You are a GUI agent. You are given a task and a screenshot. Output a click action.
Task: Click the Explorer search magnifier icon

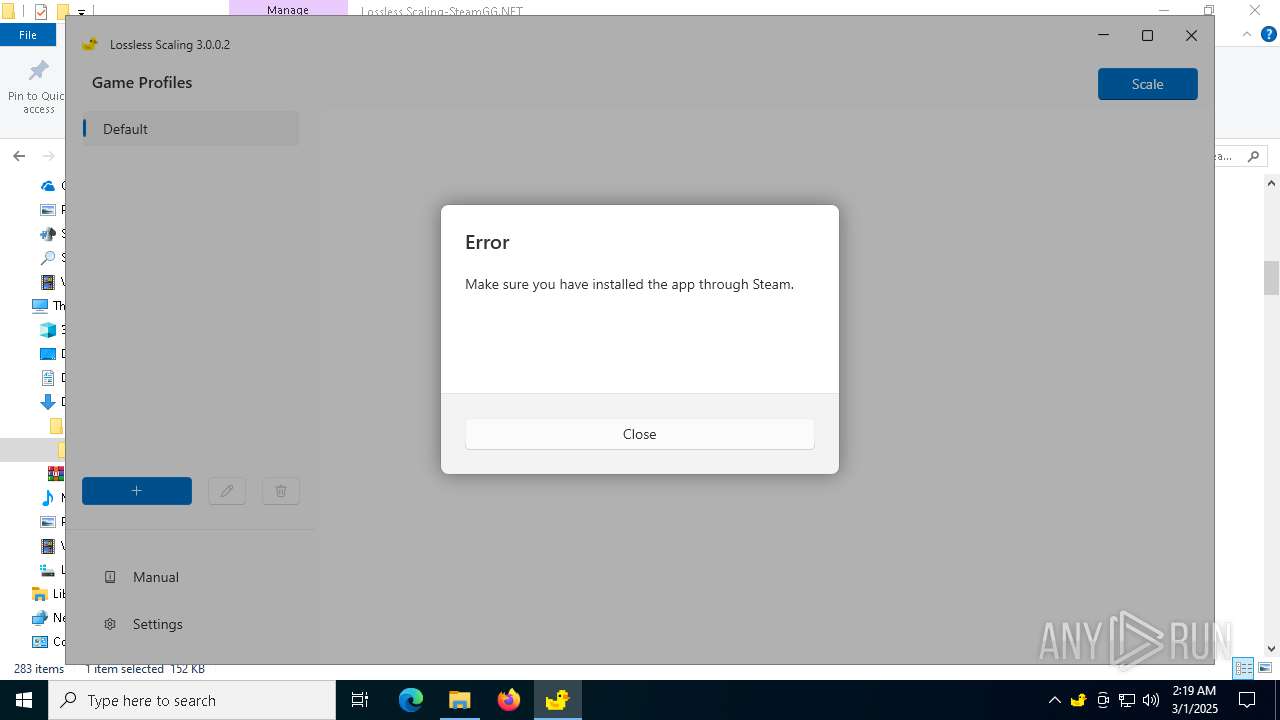[x=1254, y=156]
